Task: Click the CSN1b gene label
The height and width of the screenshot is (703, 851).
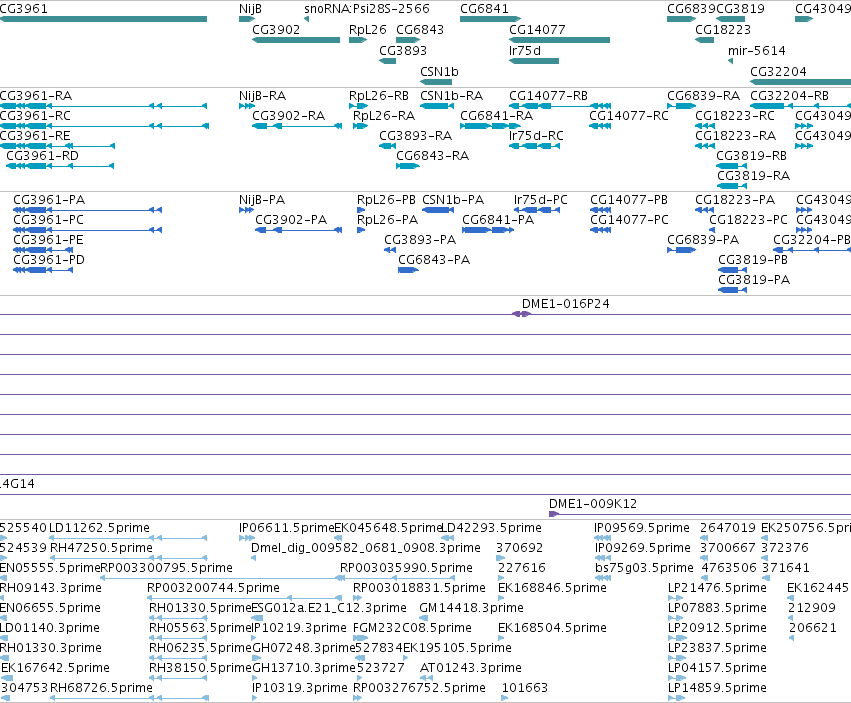Action: point(439,72)
